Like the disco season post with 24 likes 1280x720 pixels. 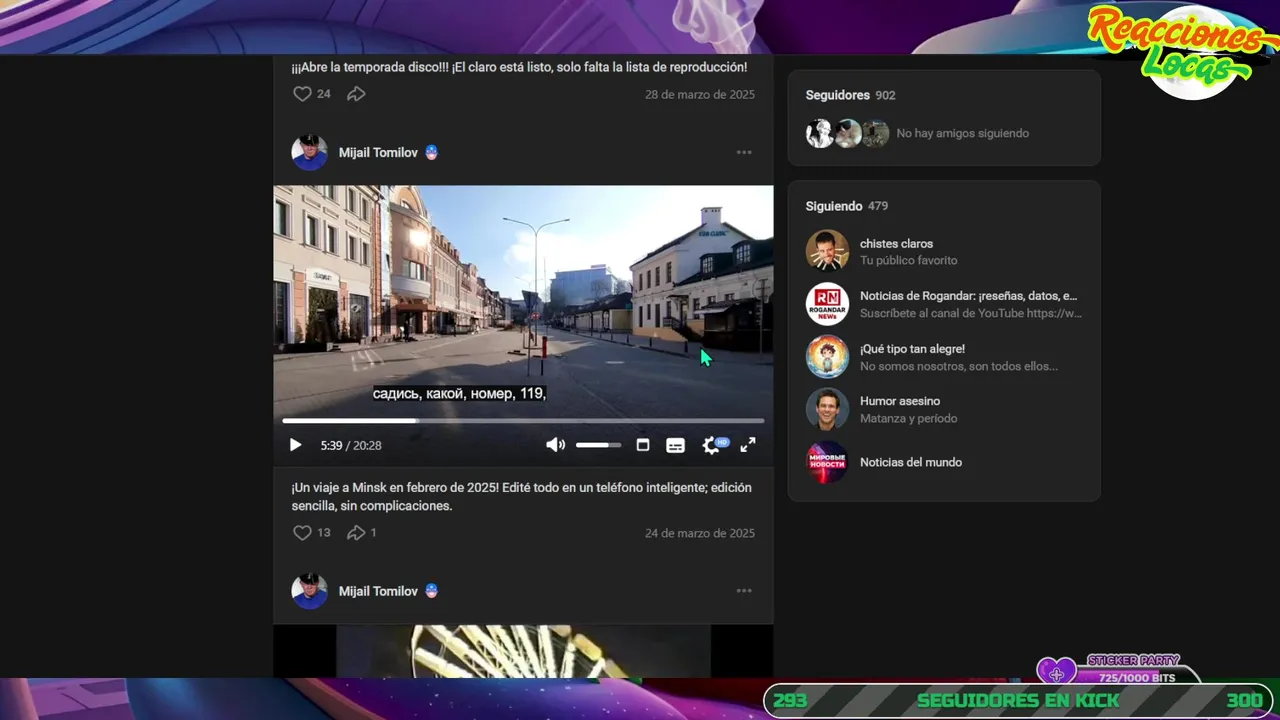[x=302, y=94]
